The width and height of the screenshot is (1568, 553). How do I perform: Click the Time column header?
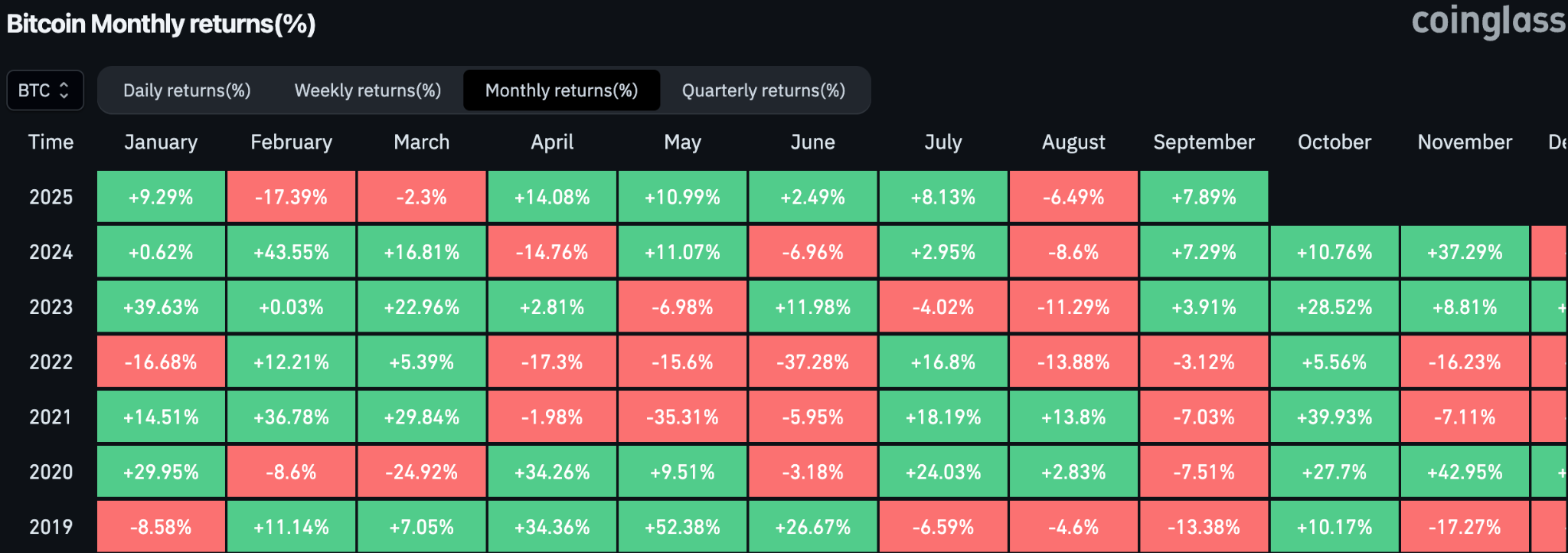click(x=51, y=142)
